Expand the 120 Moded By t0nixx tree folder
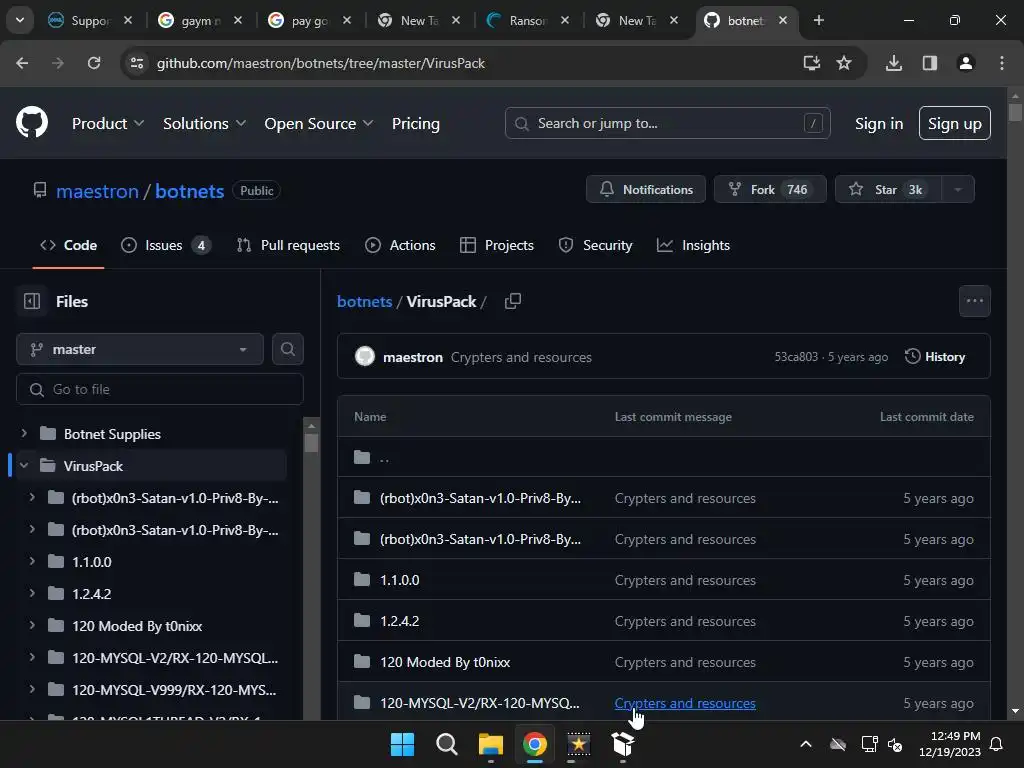1024x768 pixels. tap(31, 625)
